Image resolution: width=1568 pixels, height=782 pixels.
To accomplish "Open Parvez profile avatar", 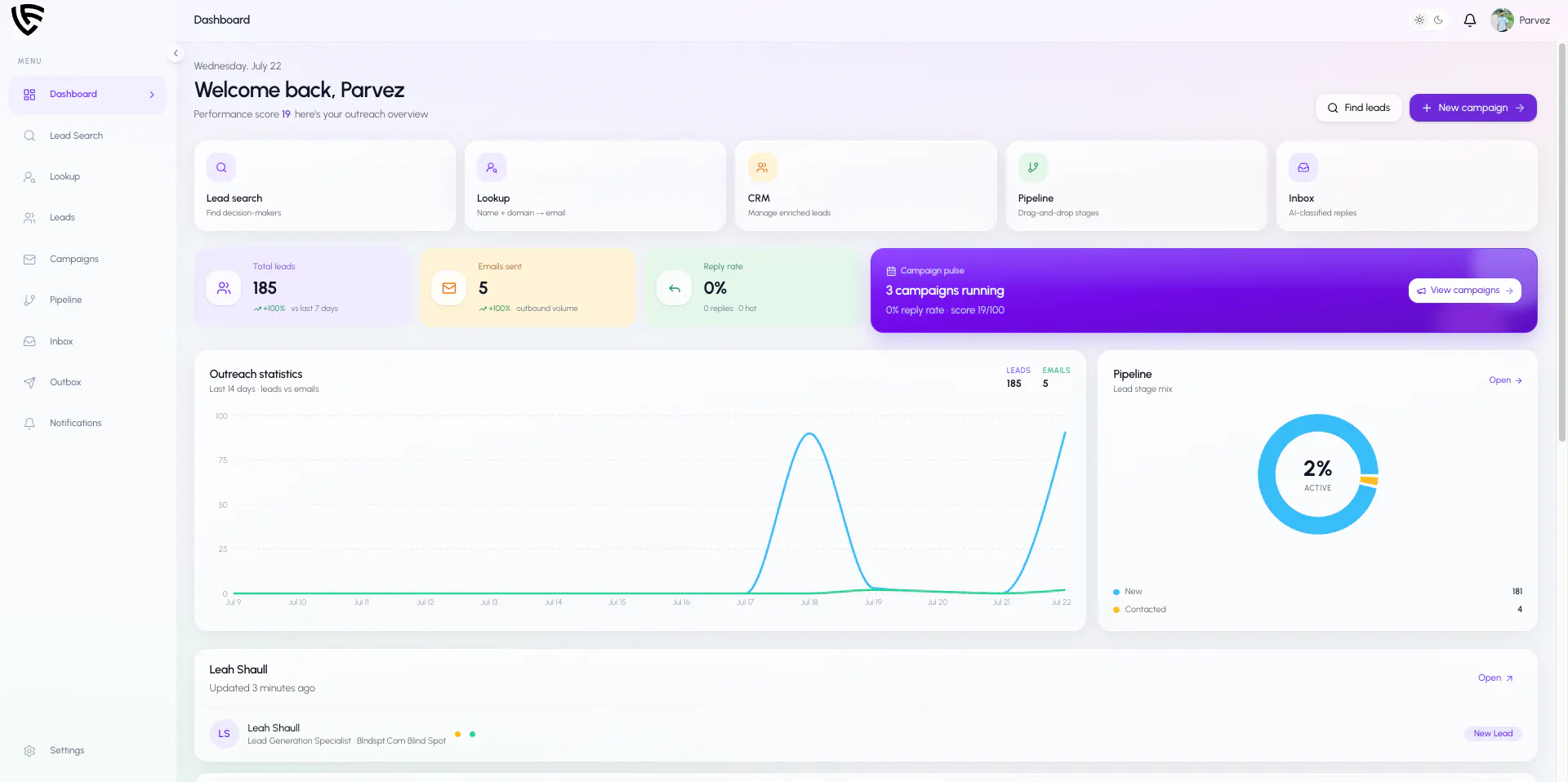I will (1502, 20).
